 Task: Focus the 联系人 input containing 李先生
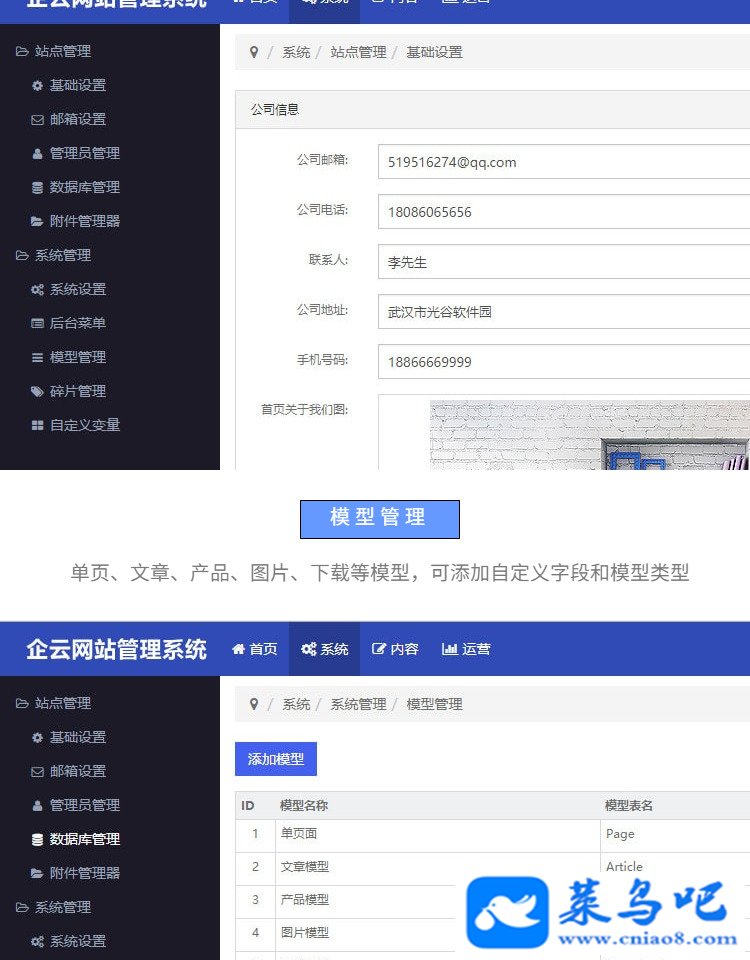564,262
